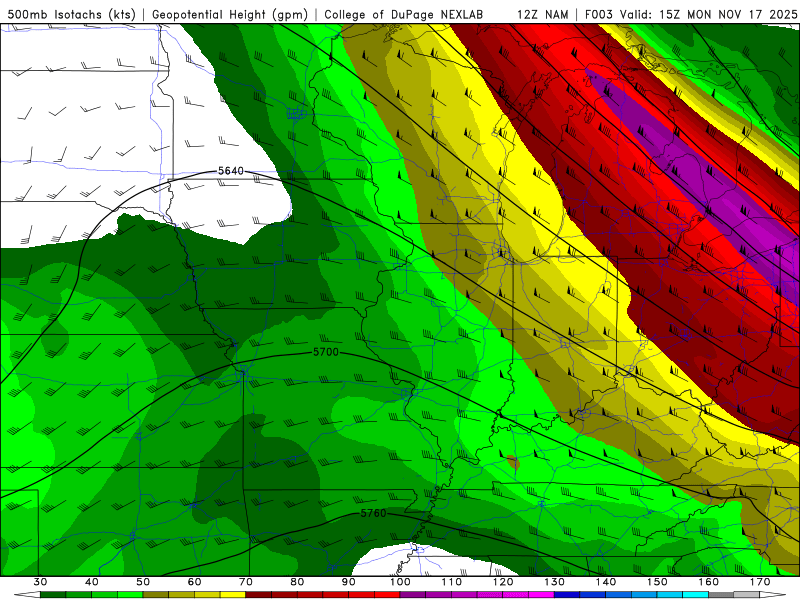
Task: Click the 40 value on the color scale
Action: [92, 582]
